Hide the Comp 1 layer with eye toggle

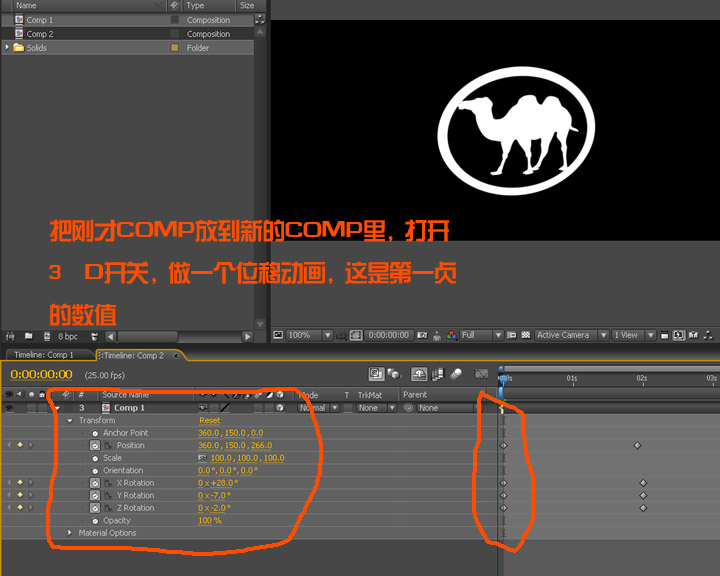[x=9, y=407]
